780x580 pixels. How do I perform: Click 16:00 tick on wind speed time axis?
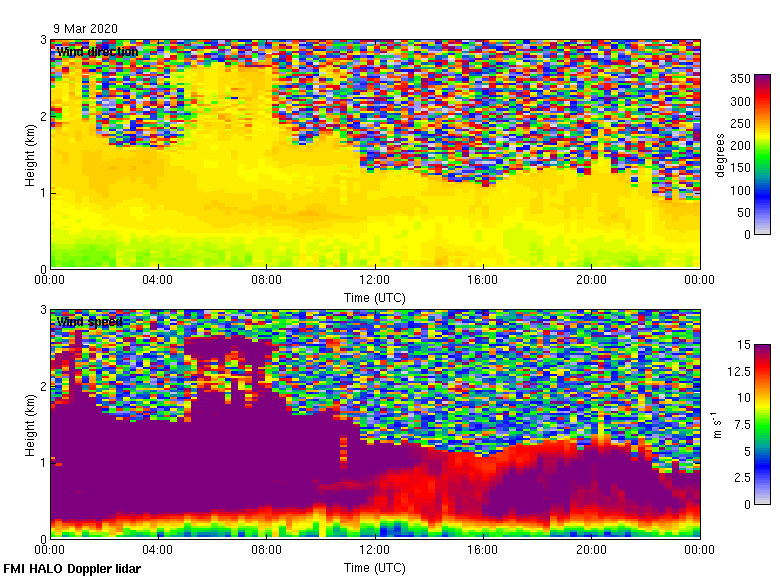(x=483, y=550)
